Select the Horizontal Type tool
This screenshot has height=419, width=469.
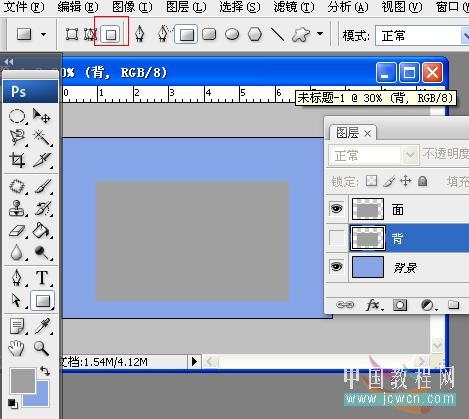pyautogui.click(x=42, y=278)
